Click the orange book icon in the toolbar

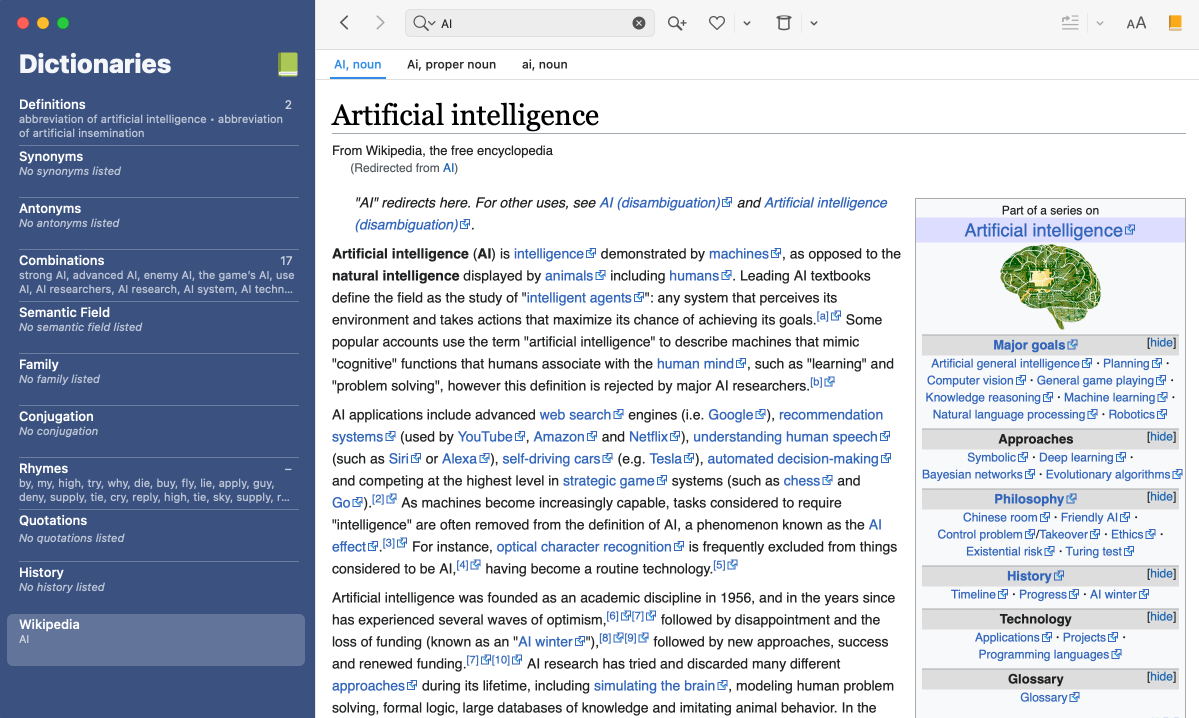click(1174, 23)
